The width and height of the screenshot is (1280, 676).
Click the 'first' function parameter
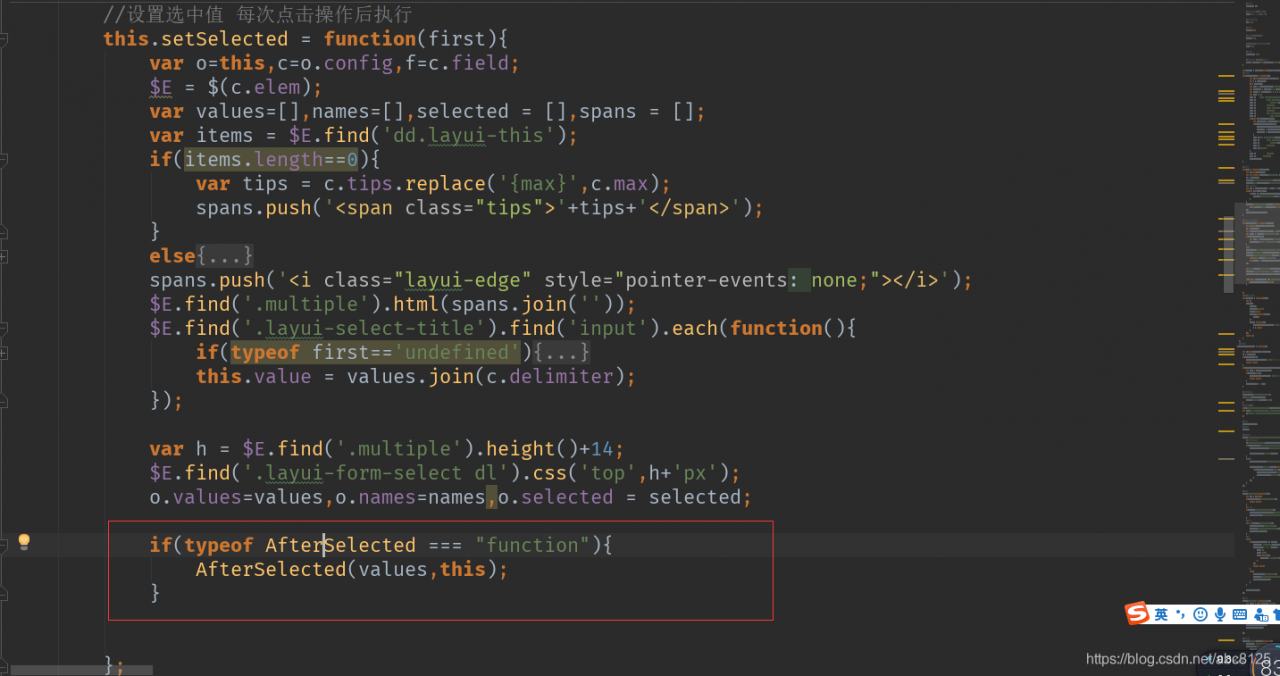[457, 39]
